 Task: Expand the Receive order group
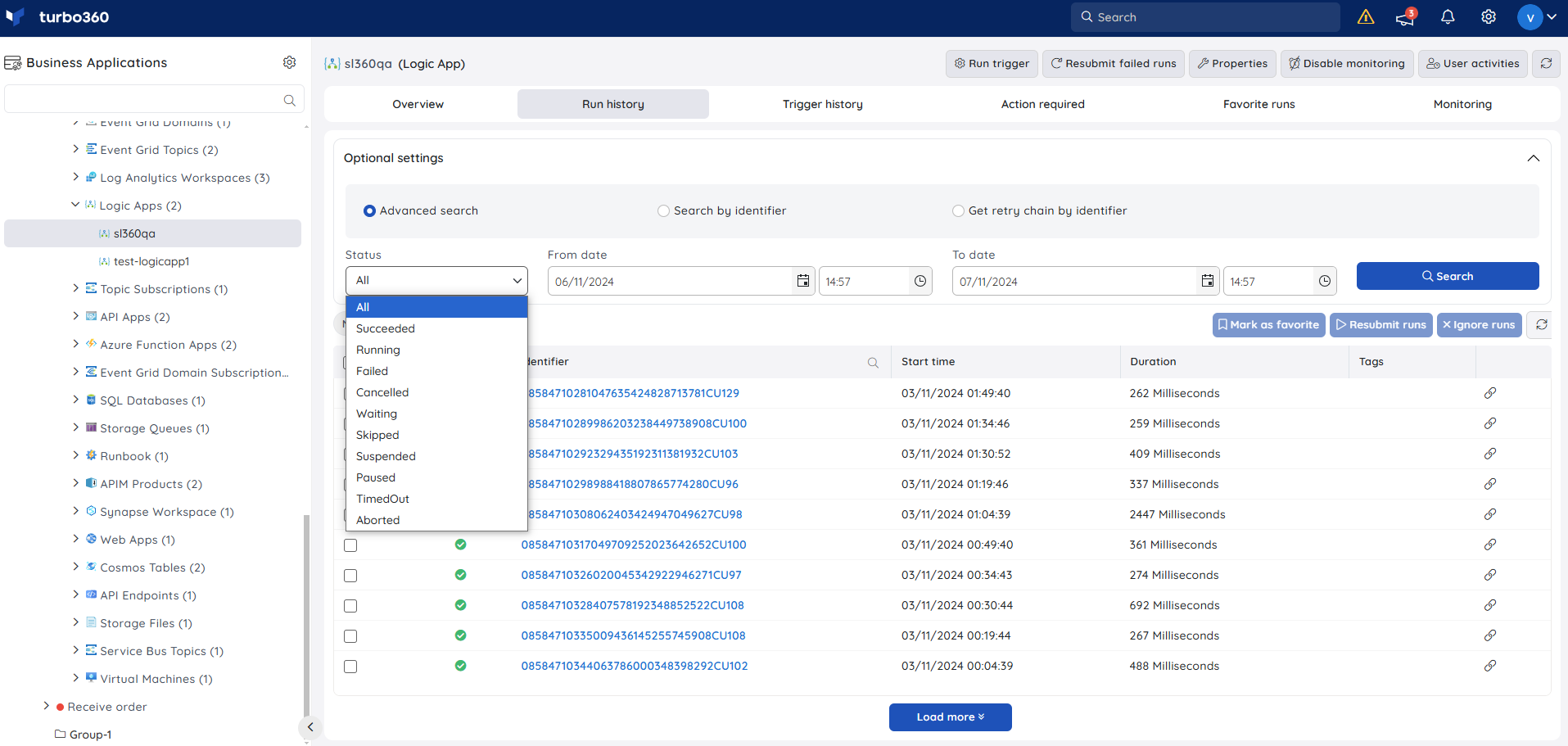(46, 706)
